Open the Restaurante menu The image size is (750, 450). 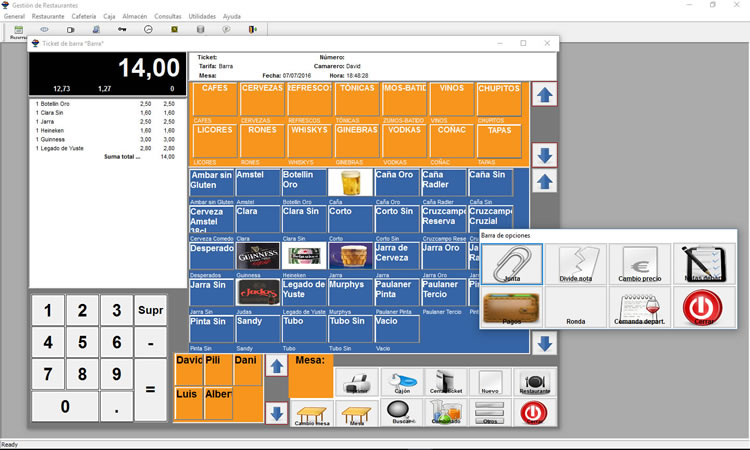pos(48,16)
